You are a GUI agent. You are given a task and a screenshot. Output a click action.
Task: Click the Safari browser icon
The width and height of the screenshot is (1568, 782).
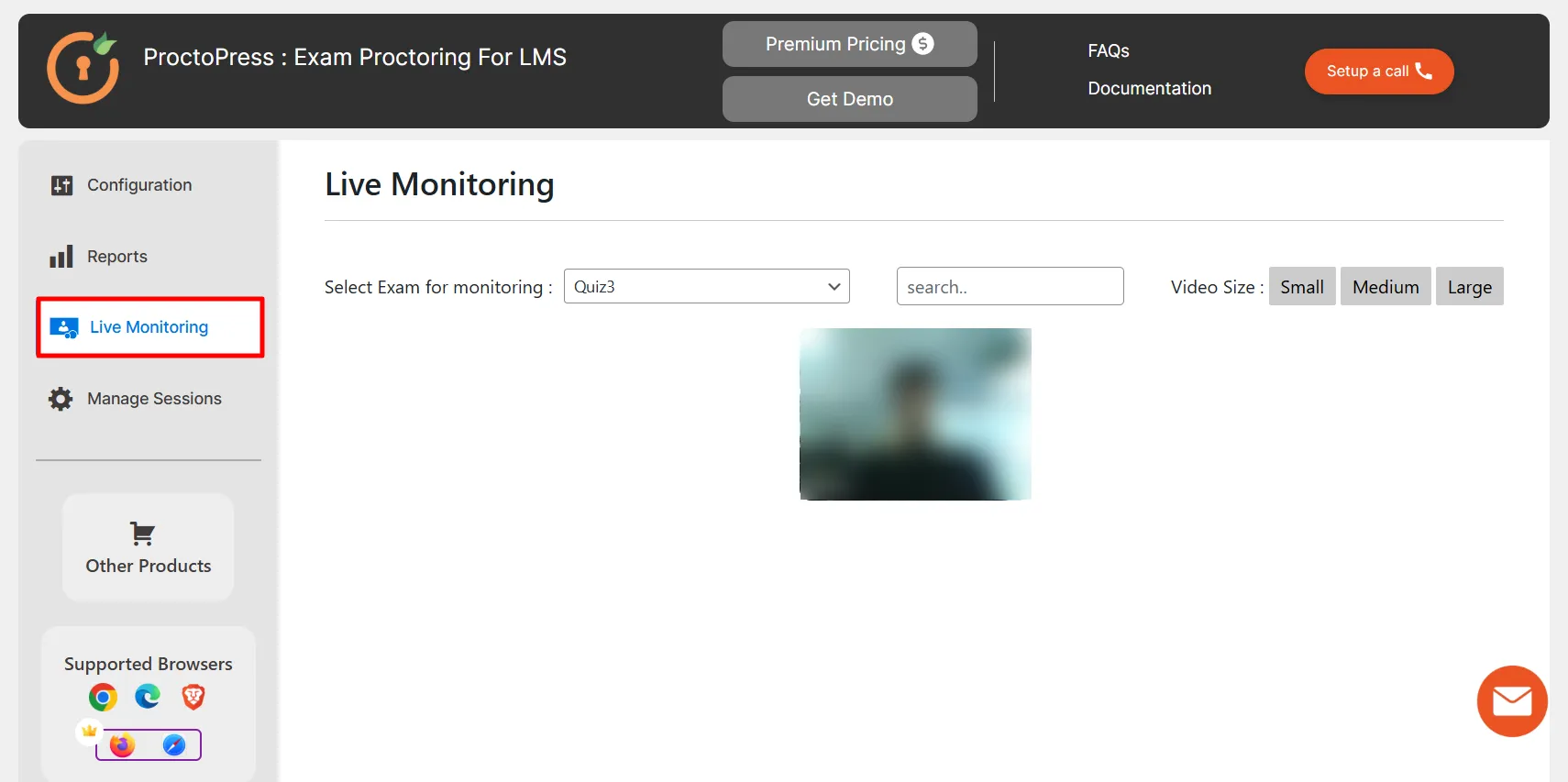[x=174, y=745]
